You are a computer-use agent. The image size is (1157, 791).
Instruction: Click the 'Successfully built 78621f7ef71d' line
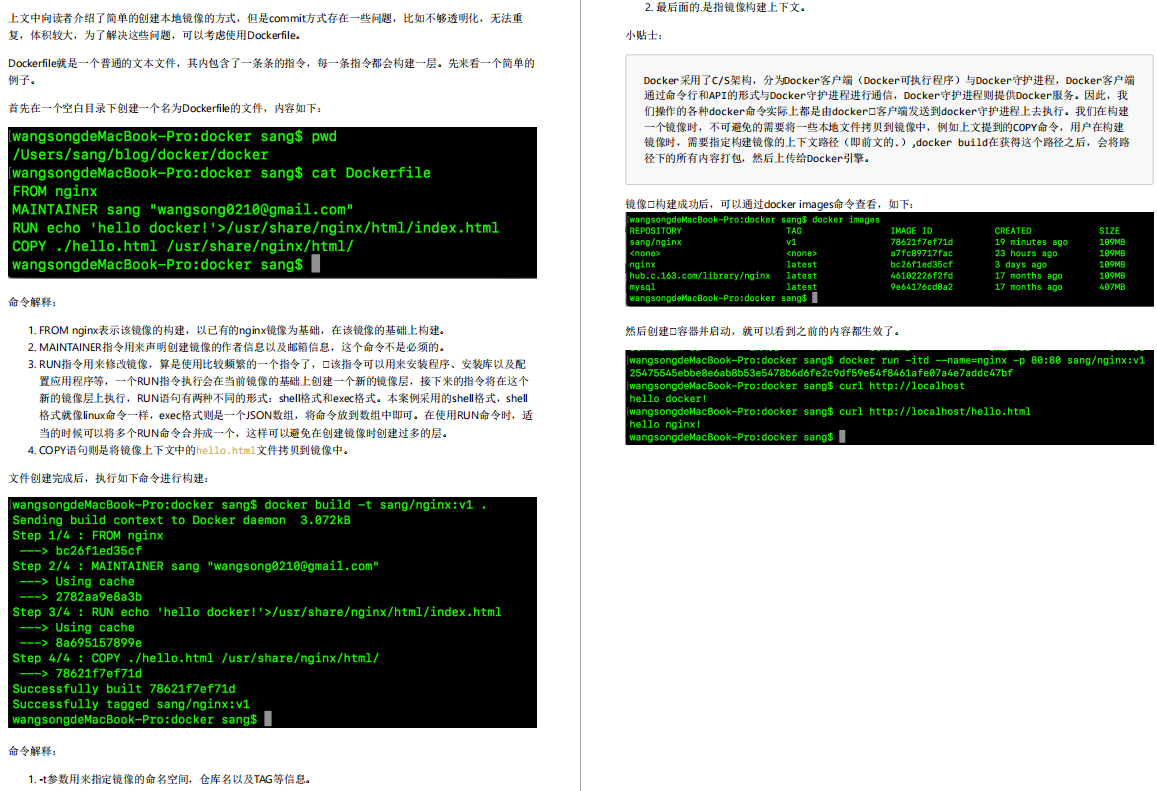coord(124,689)
